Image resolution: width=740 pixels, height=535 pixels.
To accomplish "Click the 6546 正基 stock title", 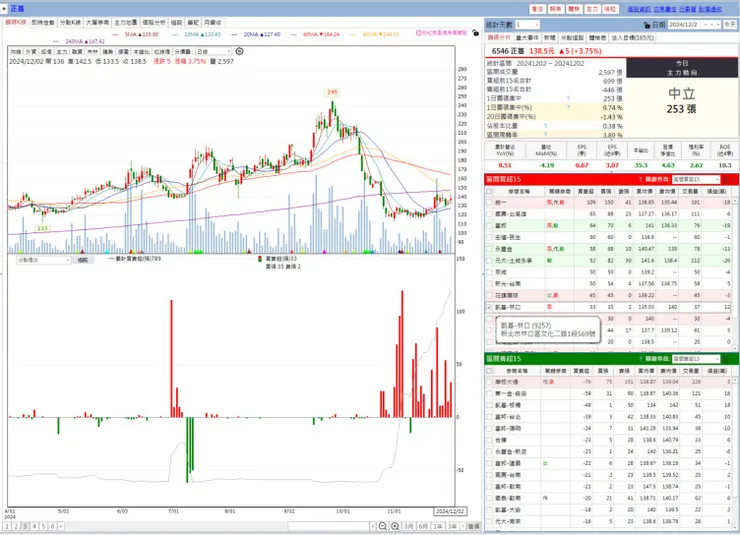I will click(x=508, y=51).
